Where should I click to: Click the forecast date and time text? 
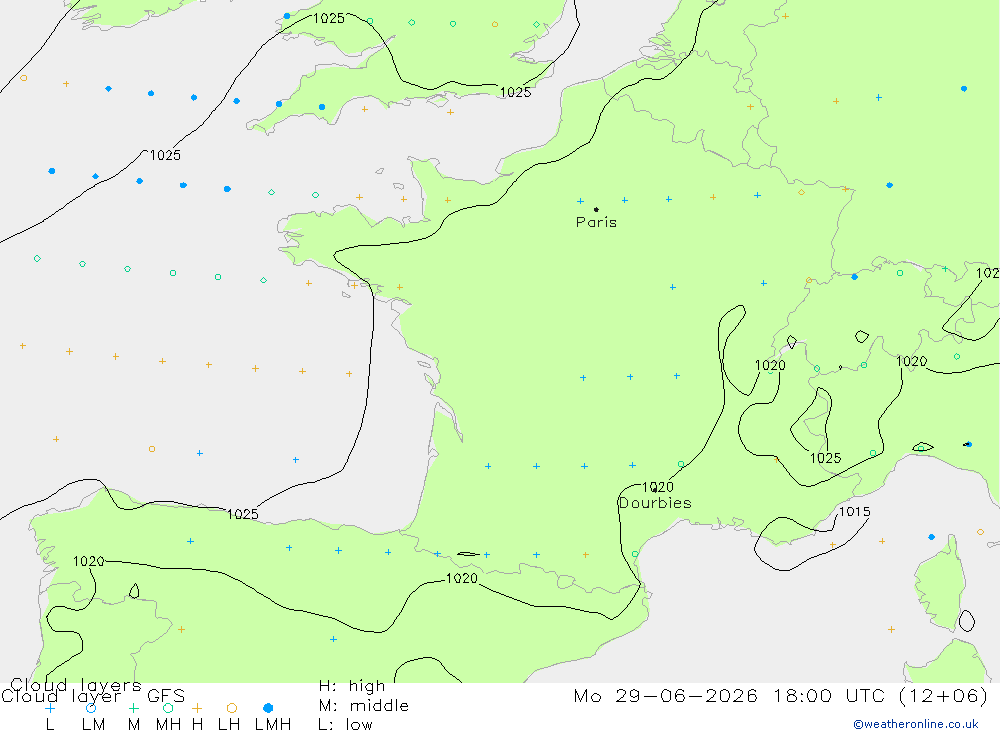pos(781,695)
